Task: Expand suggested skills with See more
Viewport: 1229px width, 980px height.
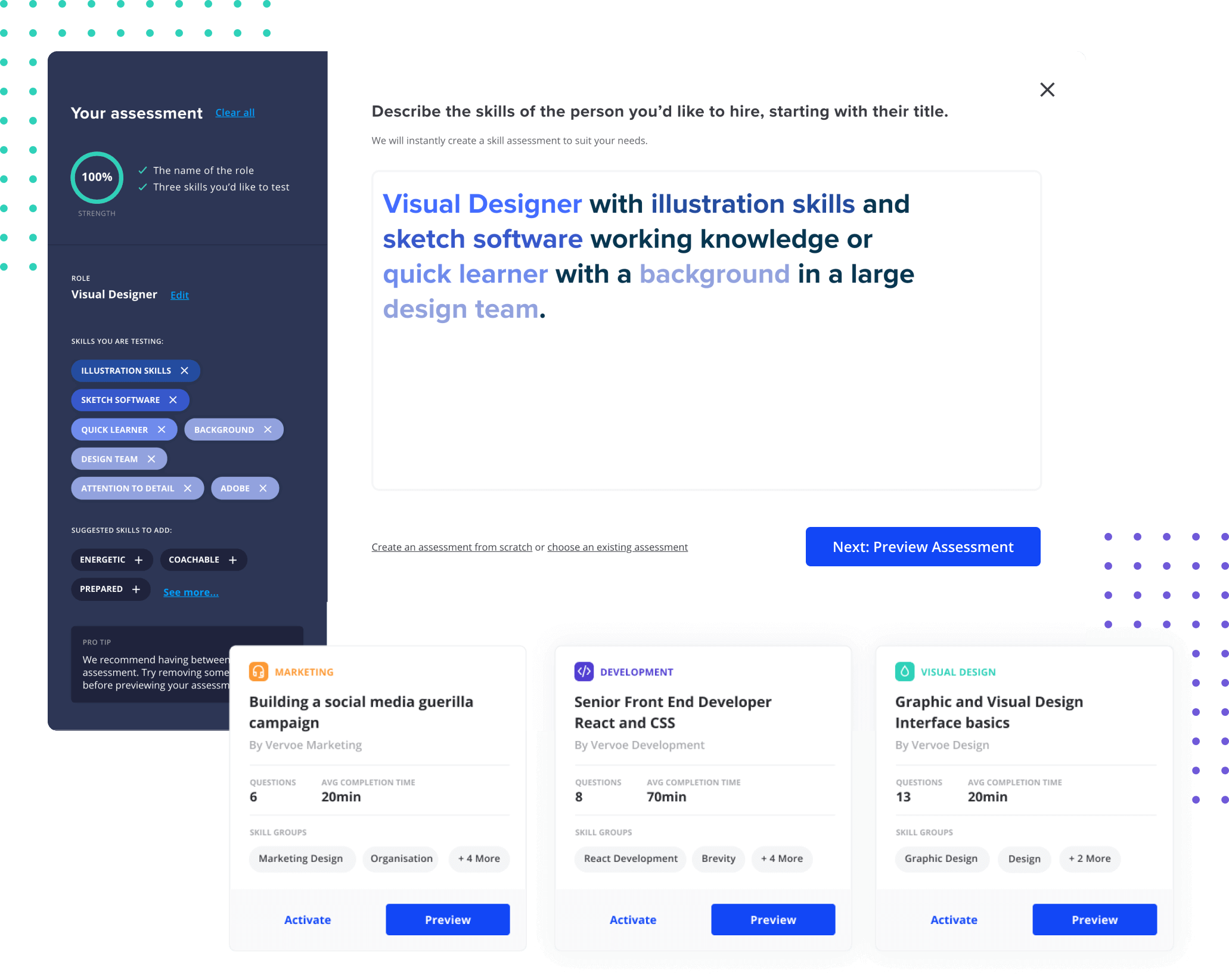Action: [190, 590]
